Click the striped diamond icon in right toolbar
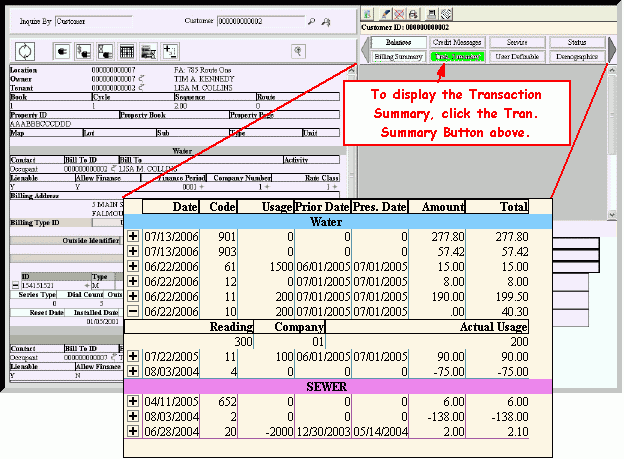The width and height of the screenshot is (624, 459). [446, 14]
